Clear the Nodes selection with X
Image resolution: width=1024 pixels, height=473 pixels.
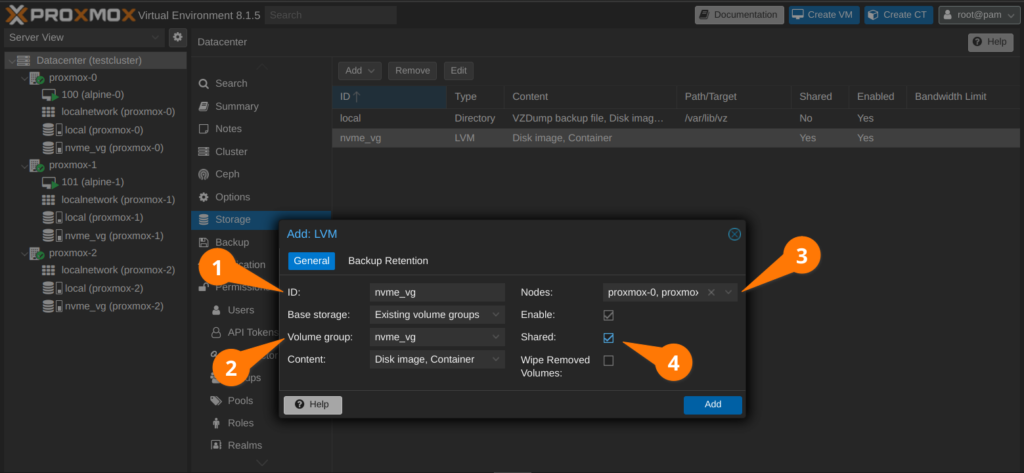coord(711,293)
